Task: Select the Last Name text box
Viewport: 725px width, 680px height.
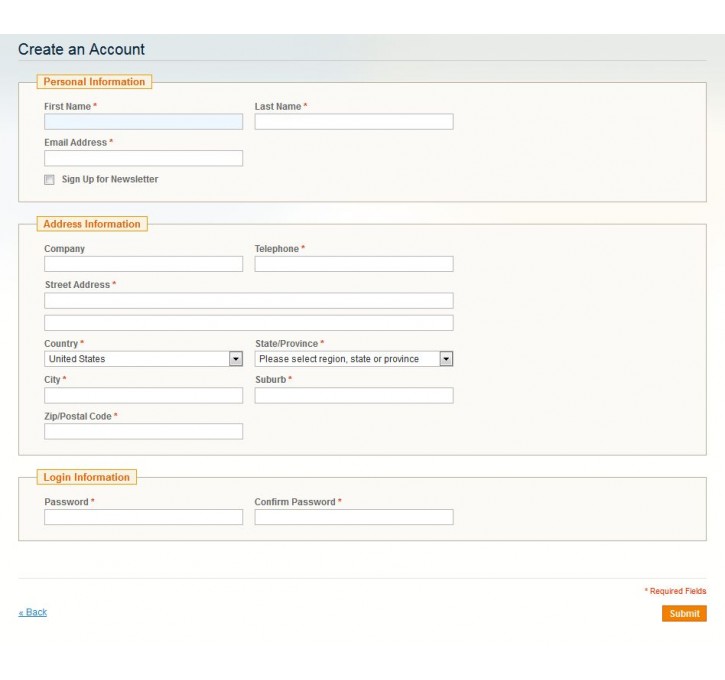Action: (x=354, y=122)
